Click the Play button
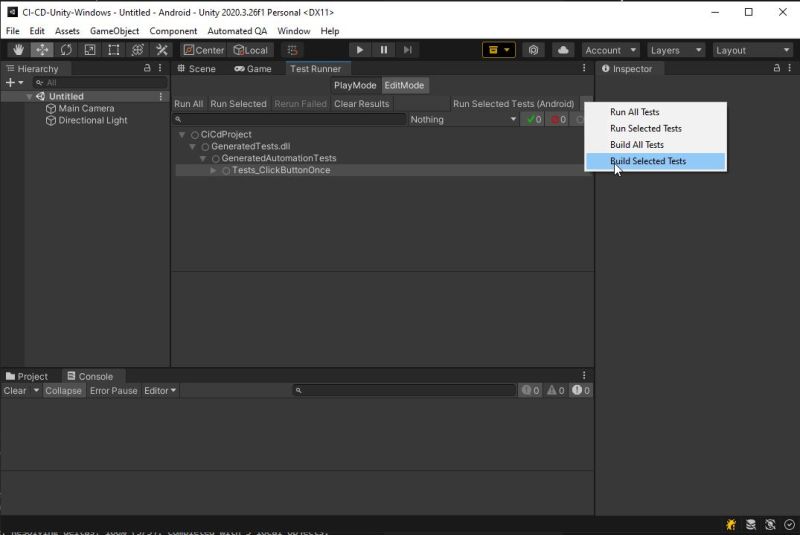 tap(360, 50)
